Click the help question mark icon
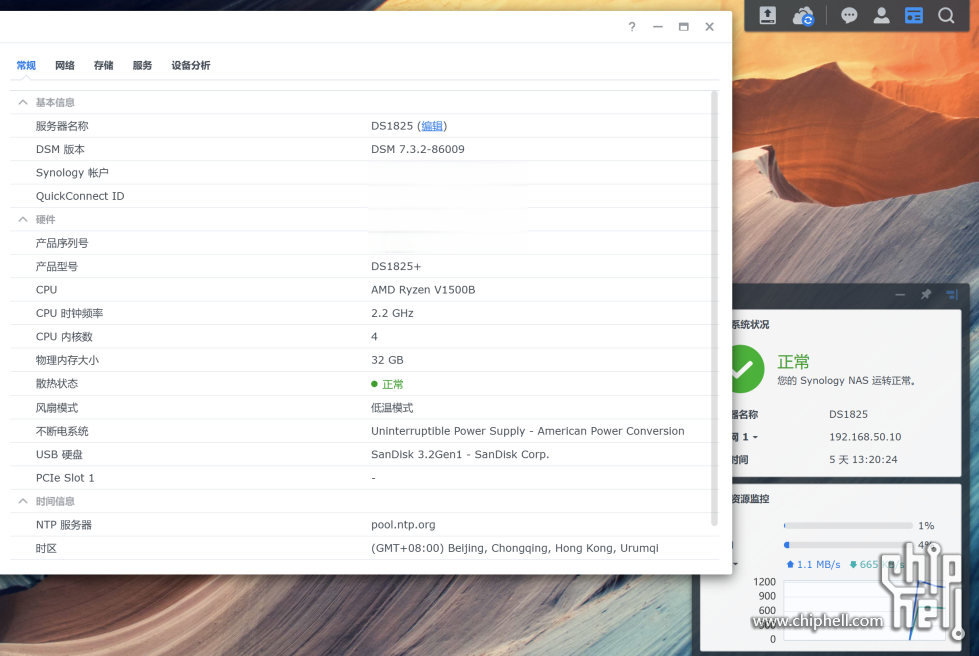 tap(631, 27)
